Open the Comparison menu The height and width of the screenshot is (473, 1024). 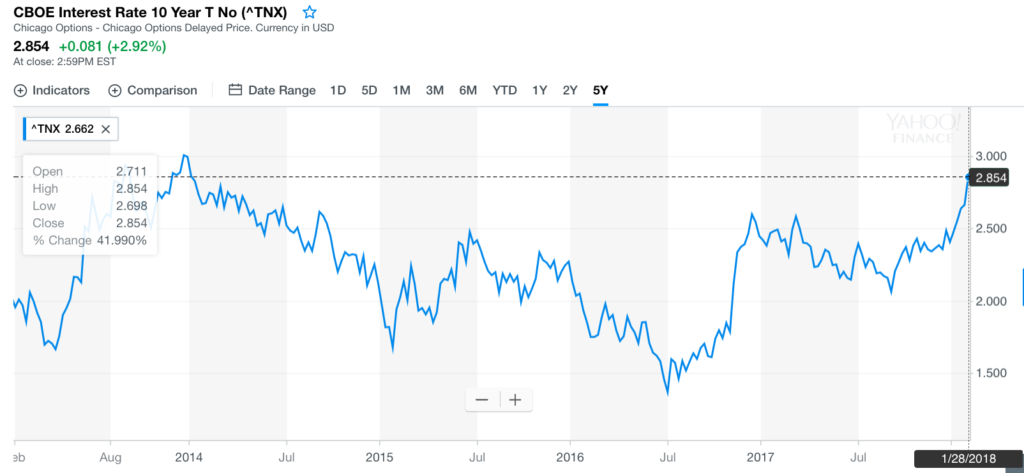[162, 90]
